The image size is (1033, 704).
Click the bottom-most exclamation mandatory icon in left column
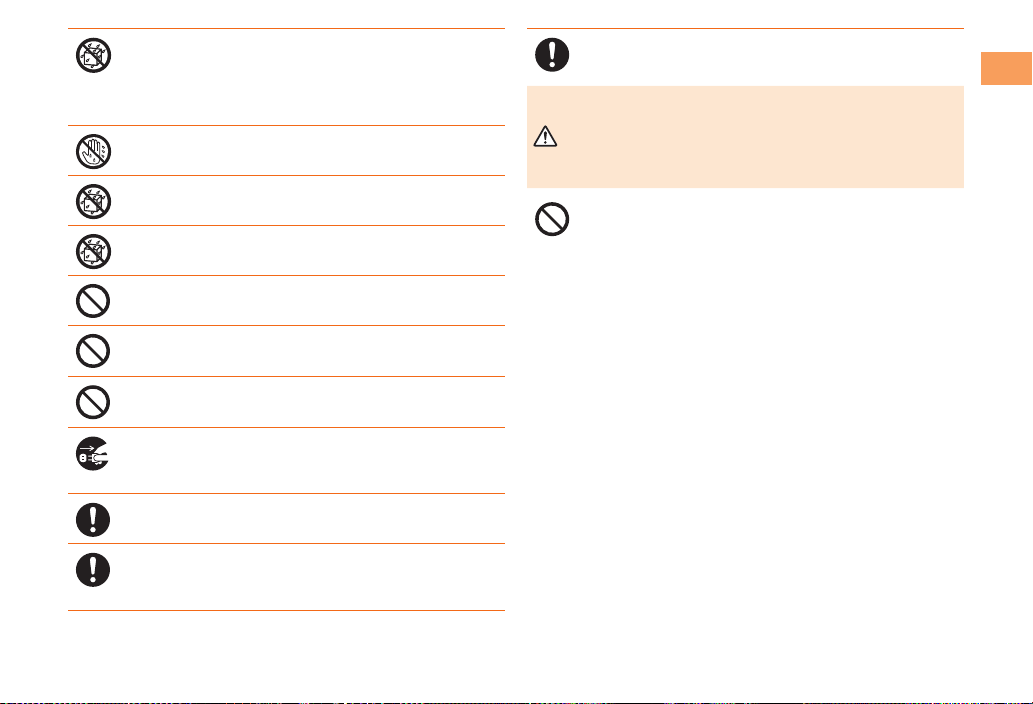[x=93, y=570]
